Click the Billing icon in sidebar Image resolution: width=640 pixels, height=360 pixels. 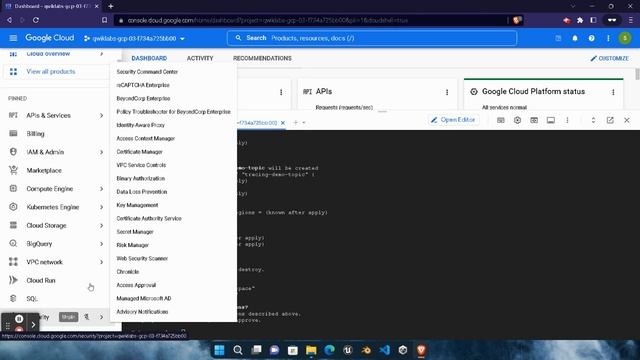pyautogui.click(x=13, y=133)
